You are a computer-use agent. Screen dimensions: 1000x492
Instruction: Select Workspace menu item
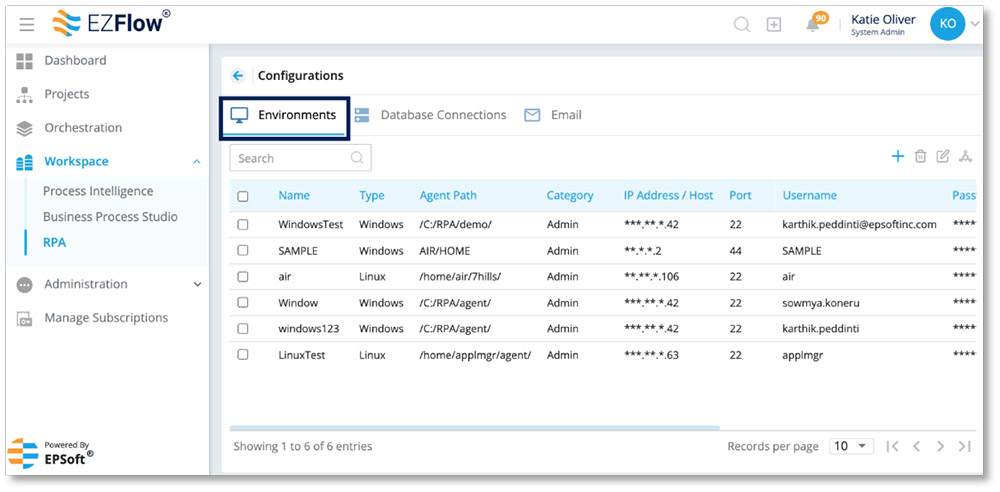(x=76, y=161)
